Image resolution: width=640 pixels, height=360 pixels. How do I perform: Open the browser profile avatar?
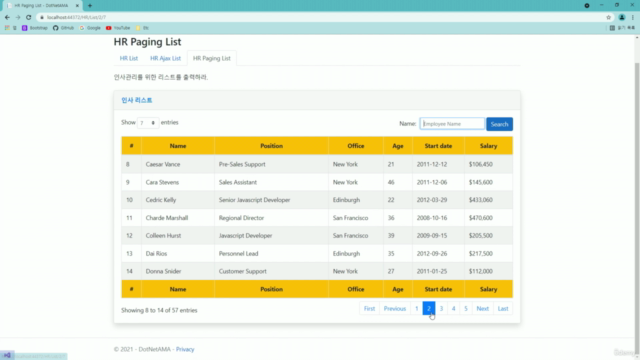coord(622,17)
